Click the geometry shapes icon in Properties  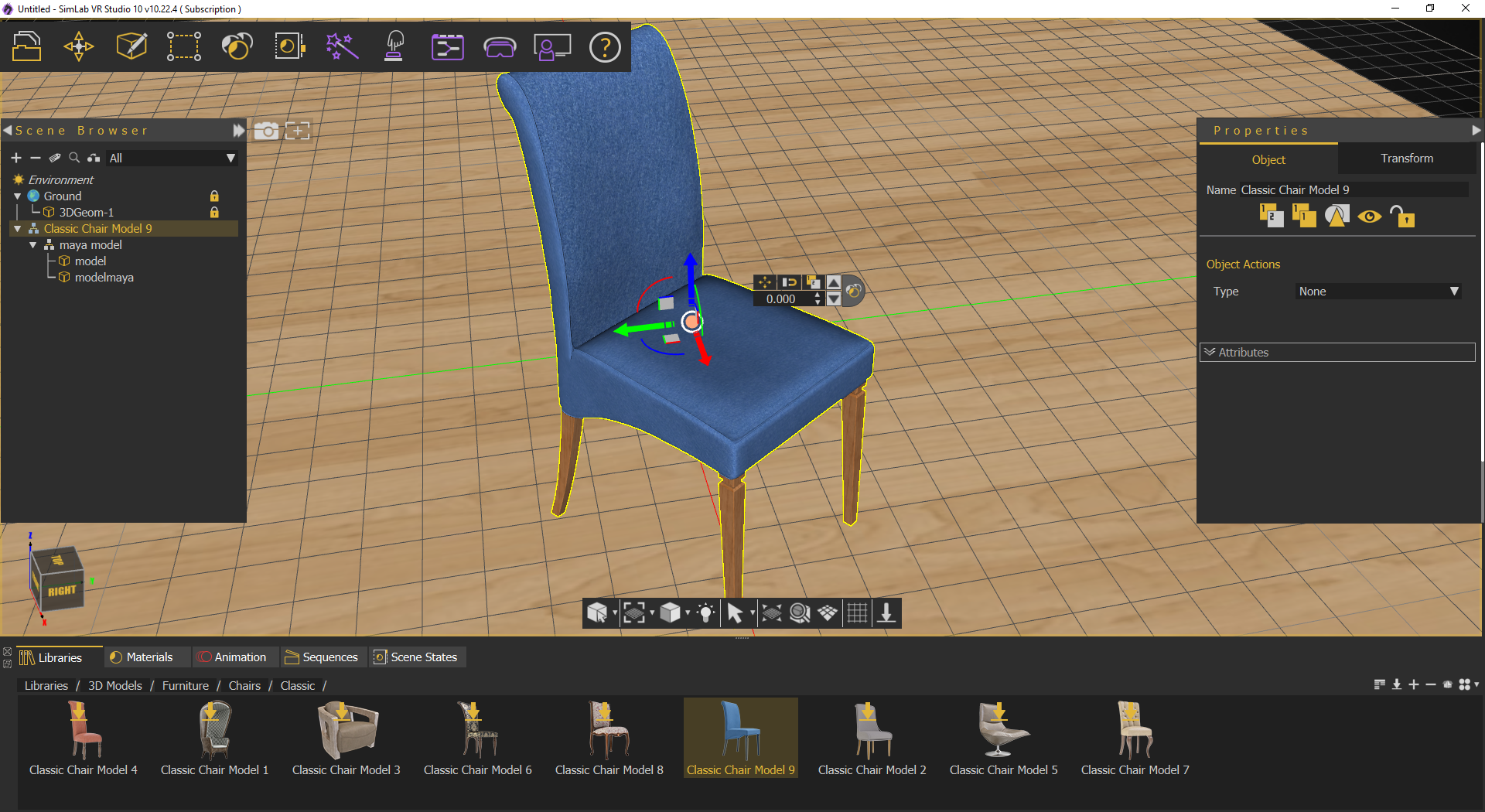click(1336, 216)
